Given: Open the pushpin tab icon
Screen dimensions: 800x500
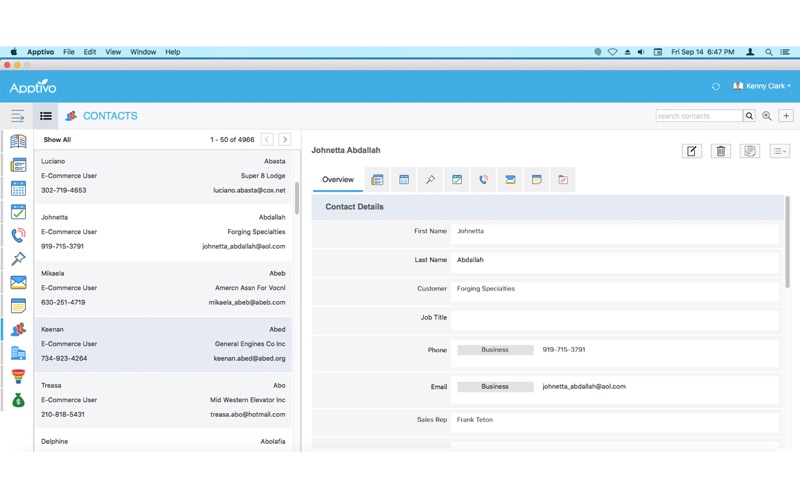Looking at the screenshot, I should coord(430,180).
